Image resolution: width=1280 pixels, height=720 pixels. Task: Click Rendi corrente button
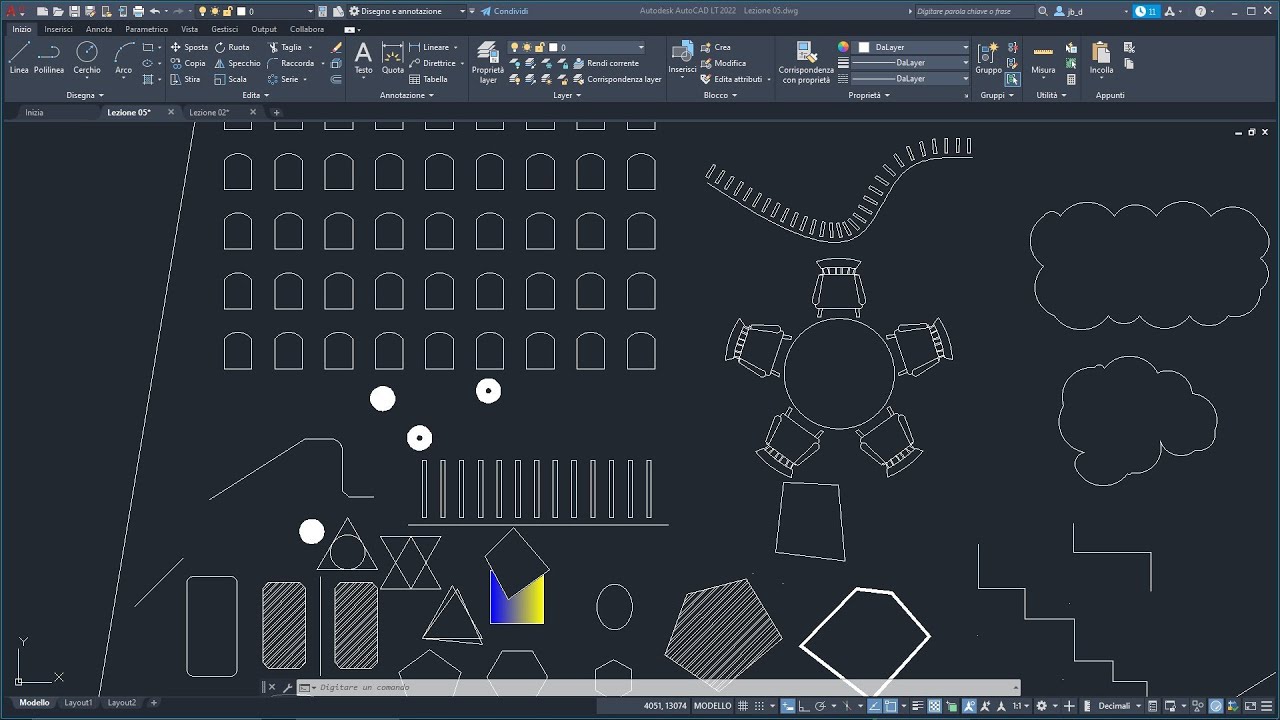pyautogui.click(x=606, y=63)
